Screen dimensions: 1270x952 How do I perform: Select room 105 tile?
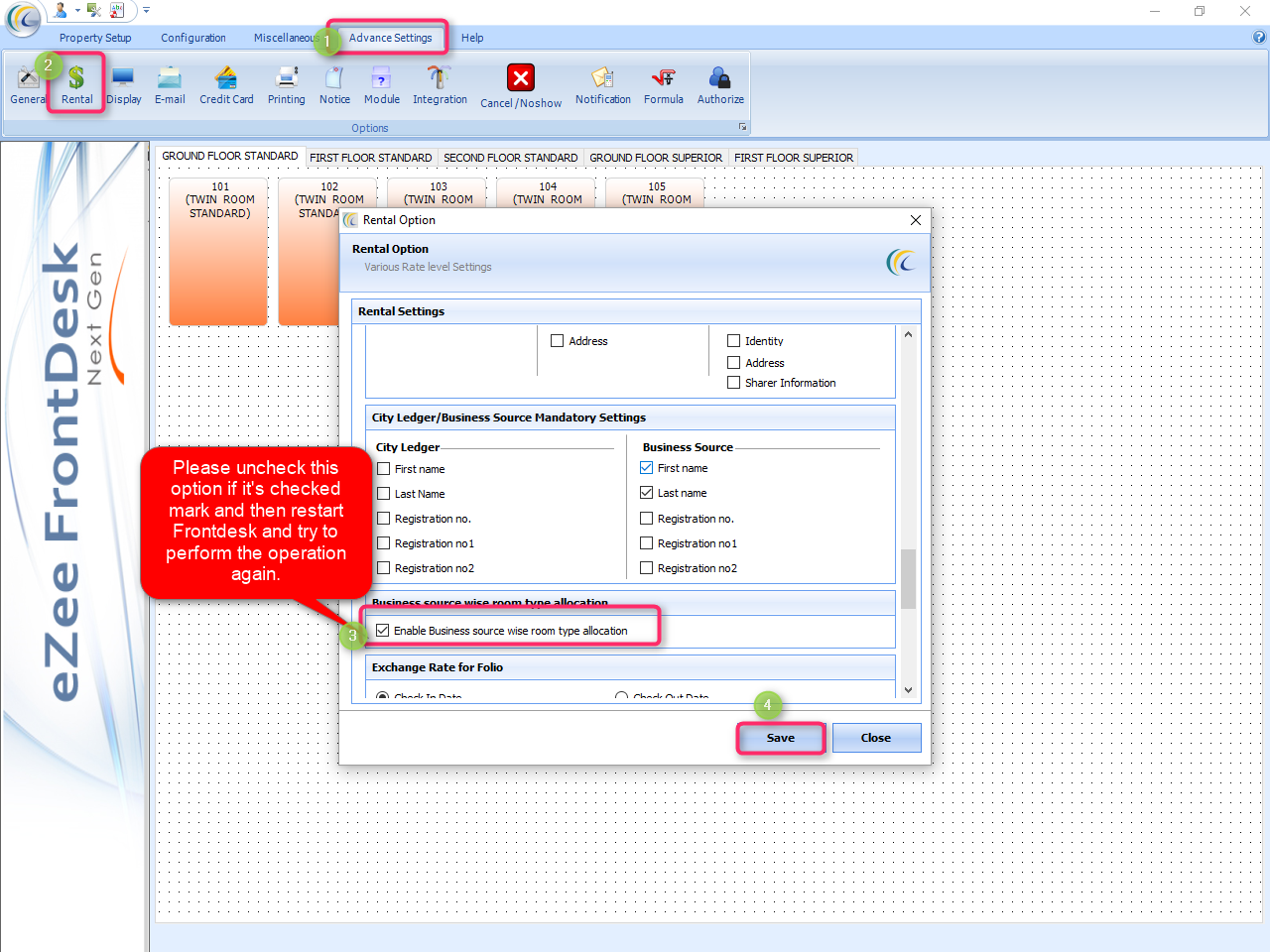(x=656, y=192)
